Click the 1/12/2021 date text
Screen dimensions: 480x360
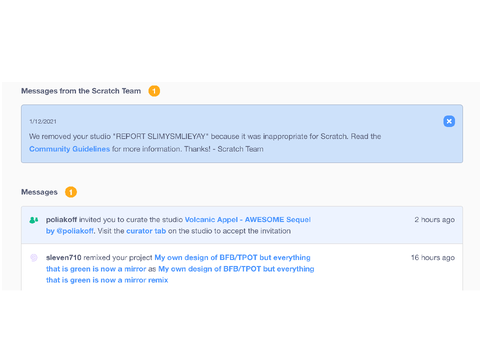(43, 122)
